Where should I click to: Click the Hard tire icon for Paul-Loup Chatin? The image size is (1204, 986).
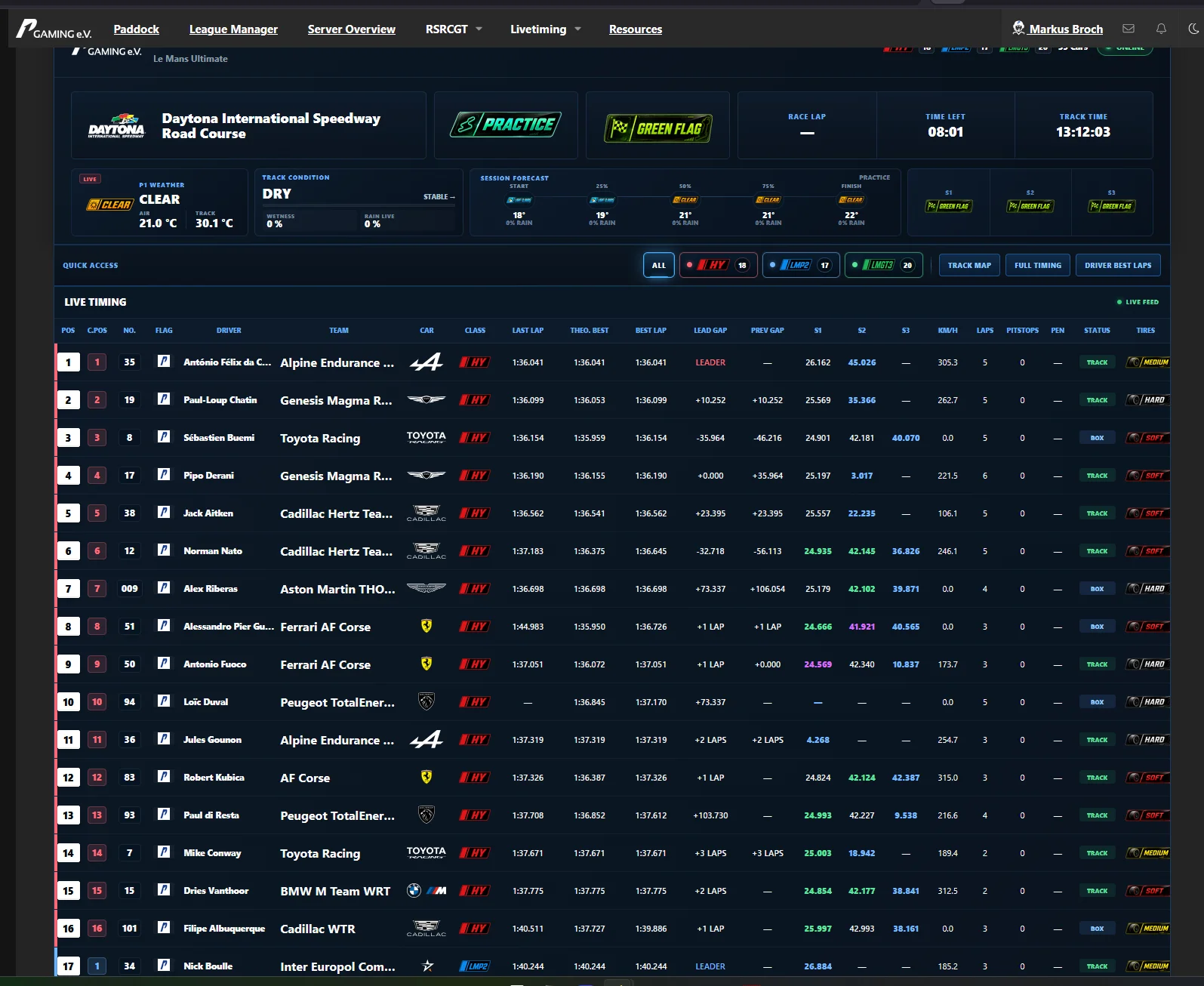click(x=1148, y=400)
